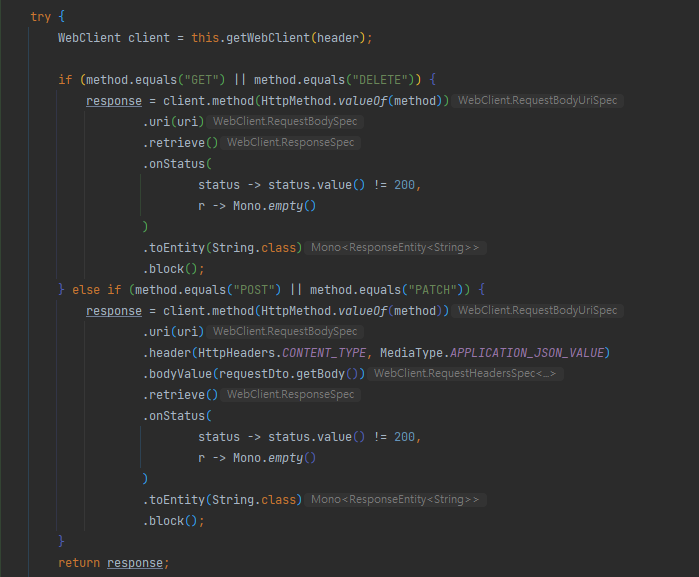Click the "DELETE" string literal

[x=380, y=80]
